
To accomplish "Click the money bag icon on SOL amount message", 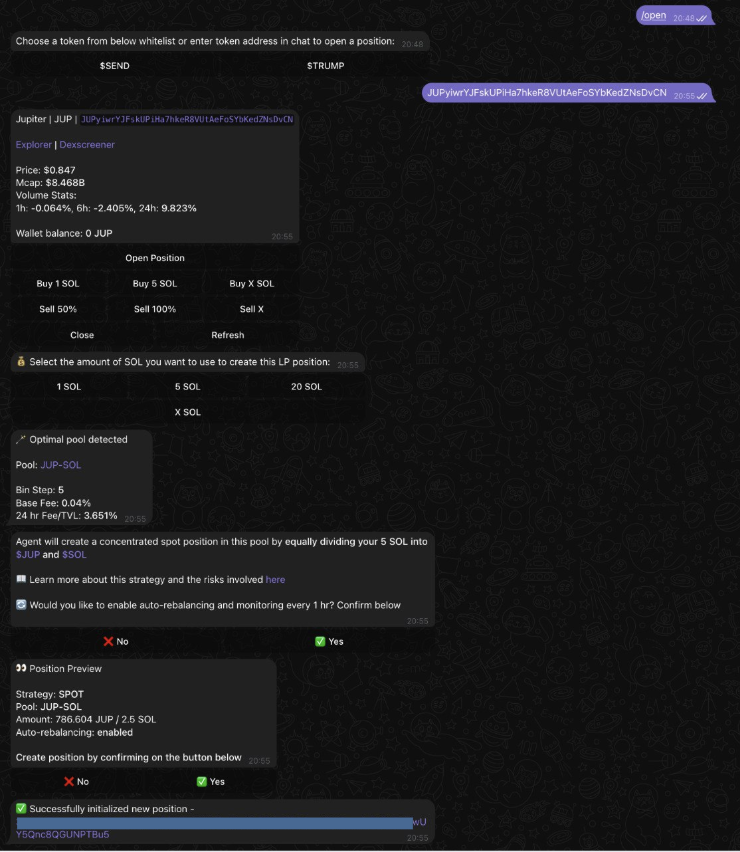I will [x=21, y=362].
